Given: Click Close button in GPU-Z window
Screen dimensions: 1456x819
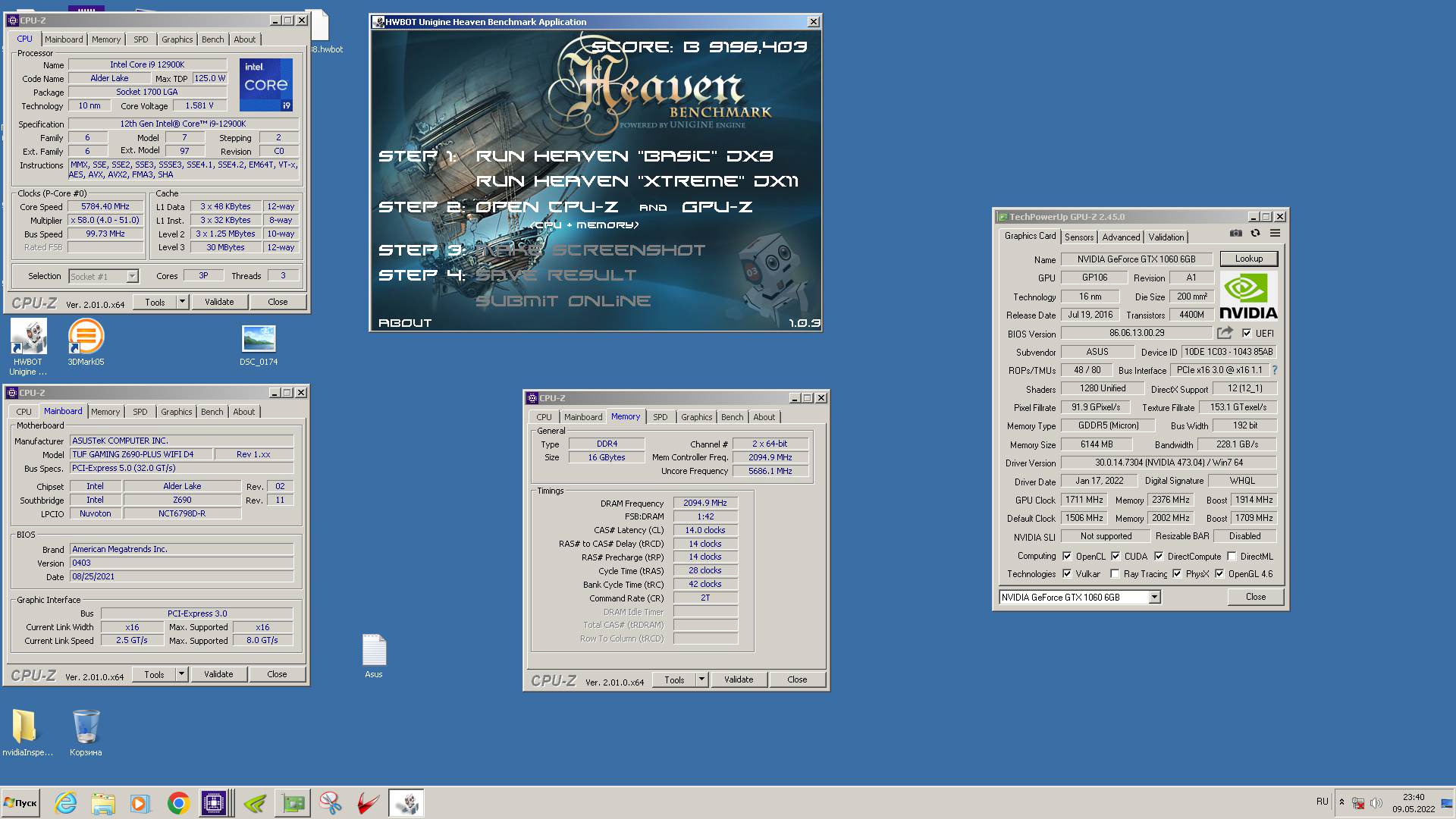Looking at the screenshot, I should point(1256,597).
